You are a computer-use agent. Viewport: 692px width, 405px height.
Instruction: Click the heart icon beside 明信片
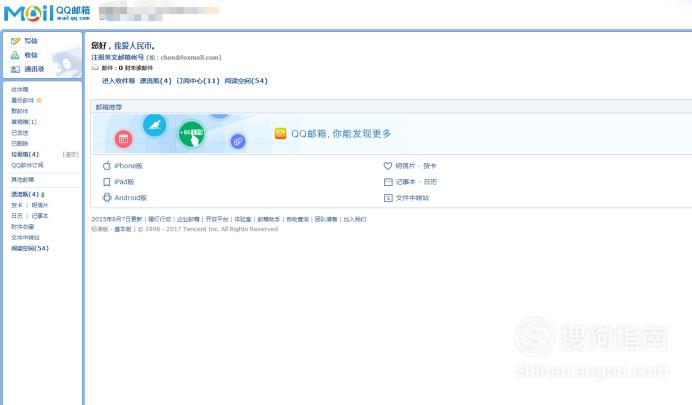(387, 166)
